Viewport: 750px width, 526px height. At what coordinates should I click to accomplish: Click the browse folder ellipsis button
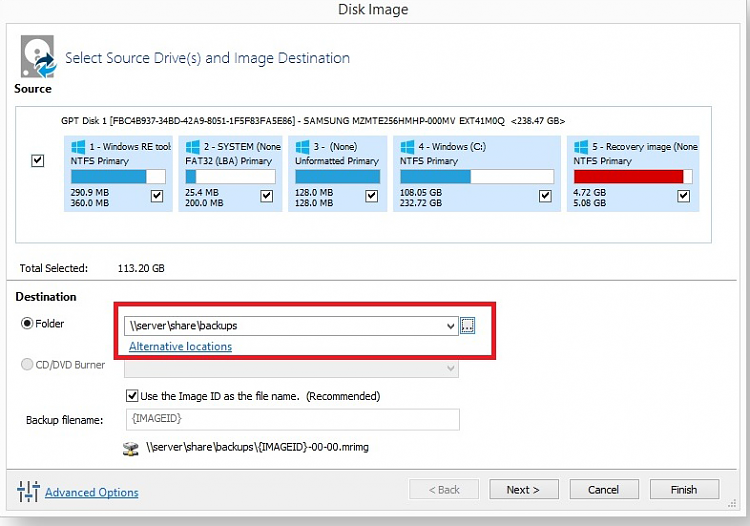pyautogui.click(x=467, y=326)
